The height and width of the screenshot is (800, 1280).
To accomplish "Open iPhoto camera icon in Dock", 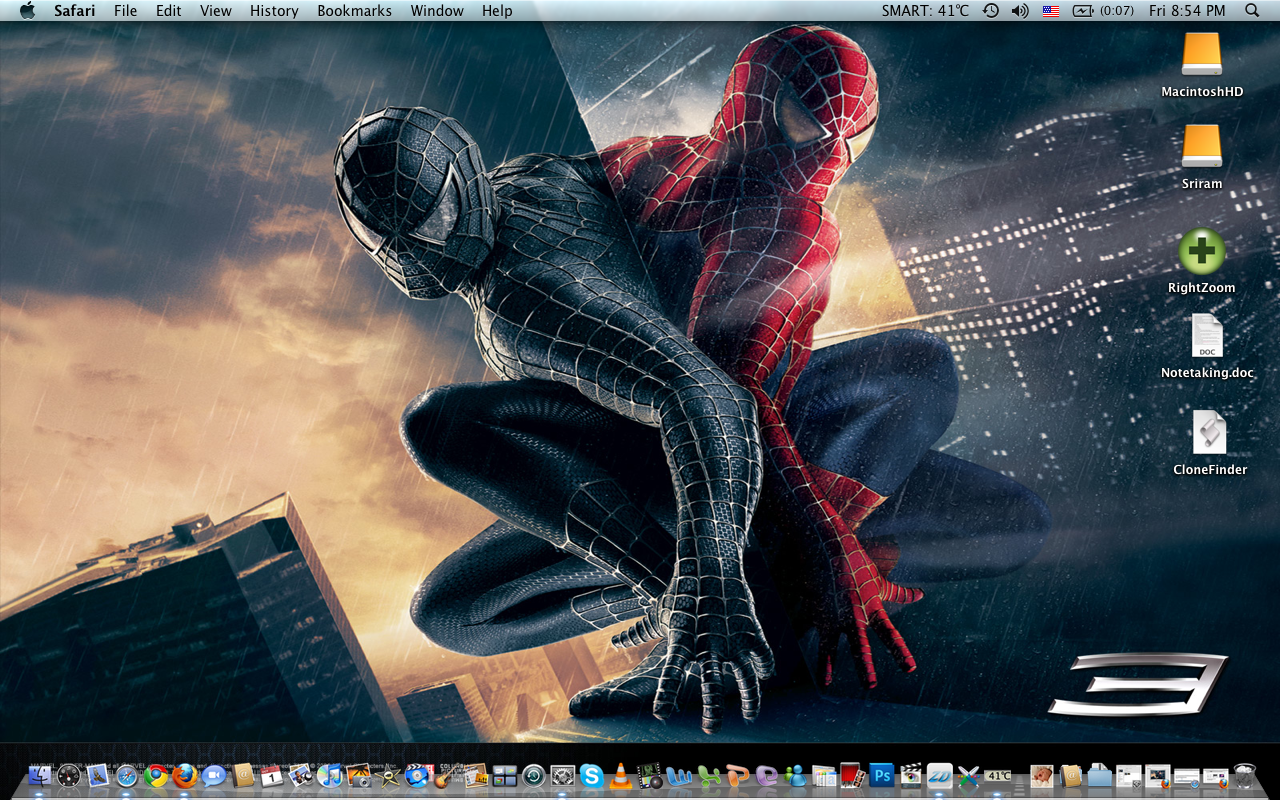I will click(359, 775).
